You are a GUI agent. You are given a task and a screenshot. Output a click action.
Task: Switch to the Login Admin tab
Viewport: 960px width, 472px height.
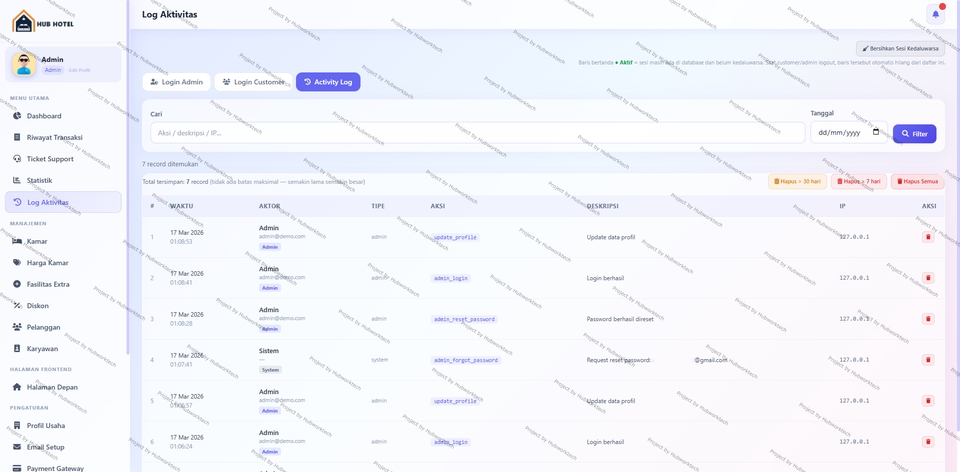(x=176, y=82)
